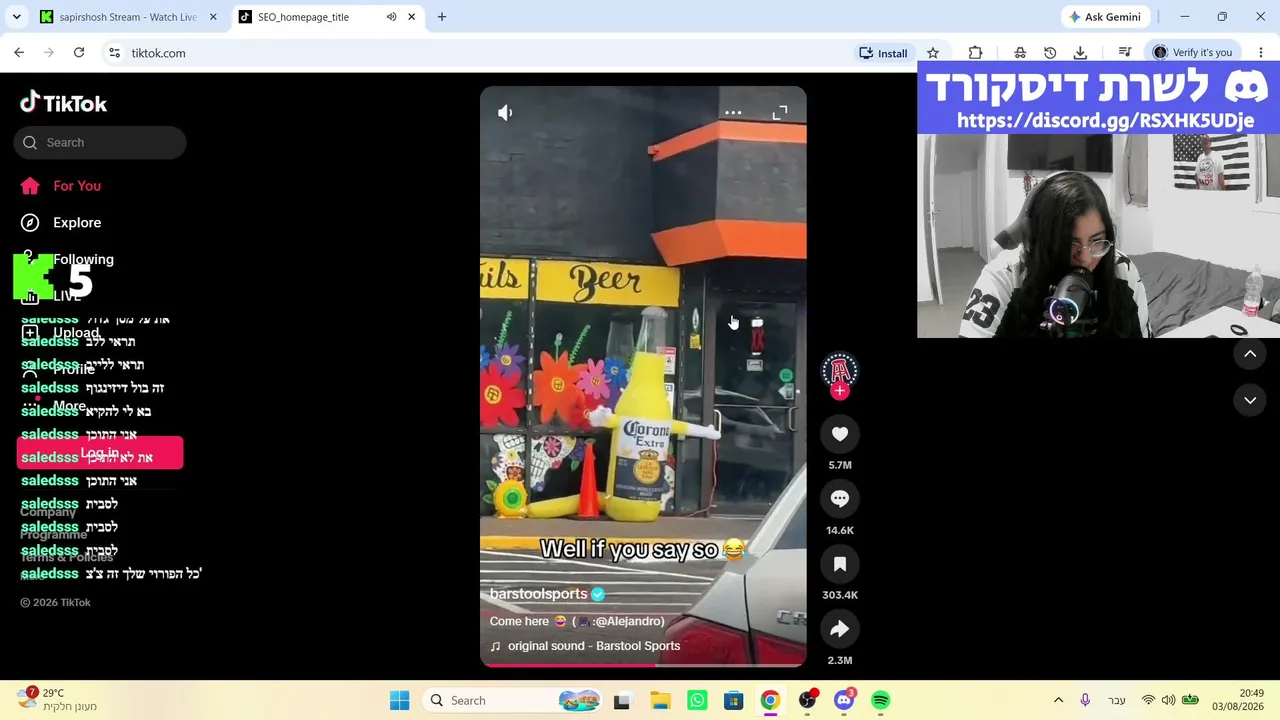Switch the keyboard language indicator עבר
The width and height of the screenshot is (1280, 720).
pos(1117,701)
